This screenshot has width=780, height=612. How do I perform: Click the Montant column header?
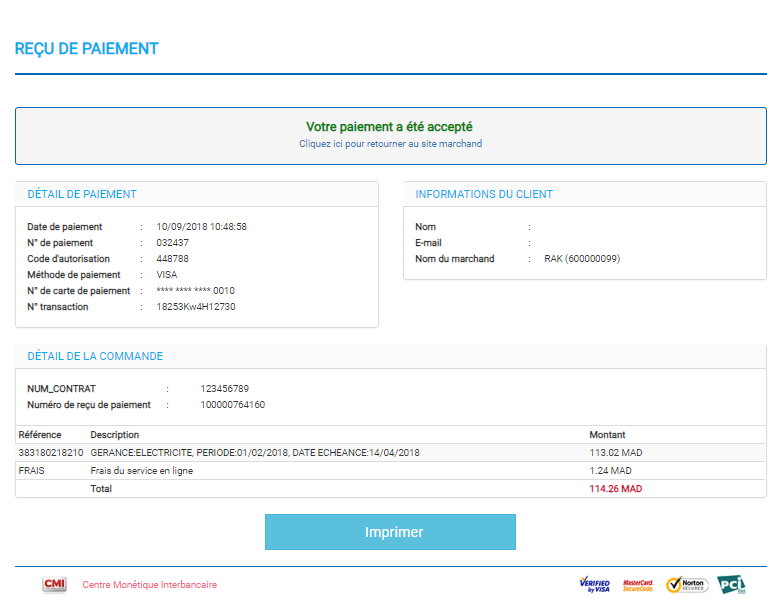pos(607,435)
